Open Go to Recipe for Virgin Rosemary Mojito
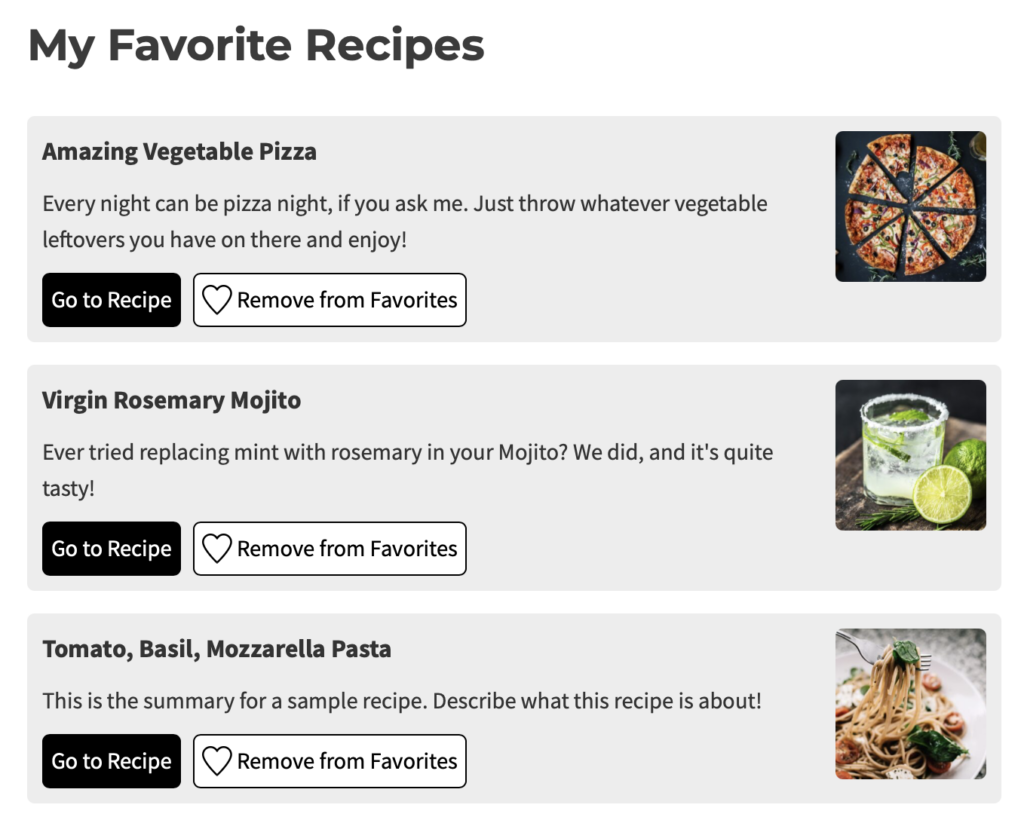Viewport: 1024px width, 826px height. coord(111,549)
